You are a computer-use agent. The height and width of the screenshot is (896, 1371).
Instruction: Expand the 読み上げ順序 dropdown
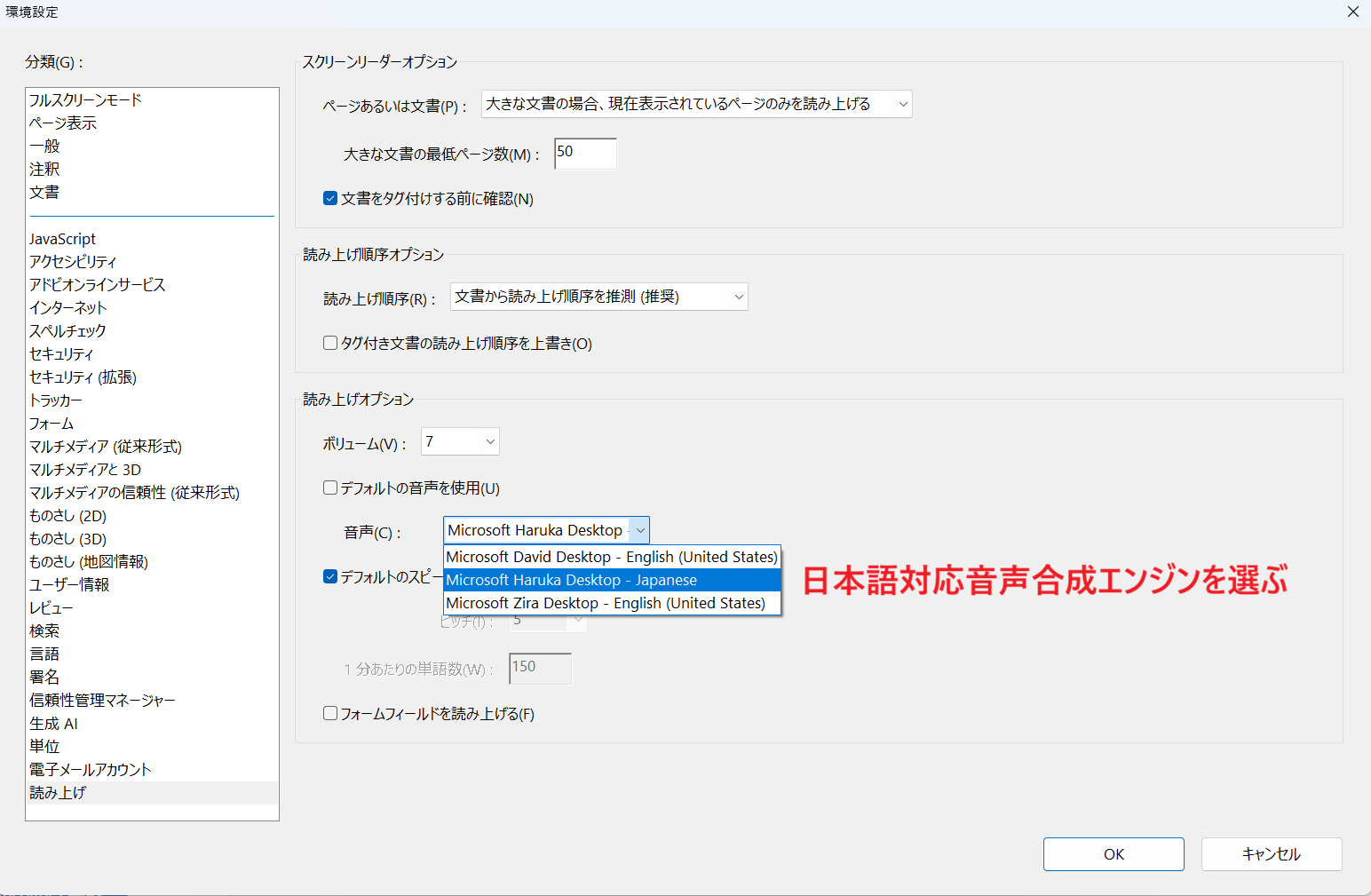[598, 297]
